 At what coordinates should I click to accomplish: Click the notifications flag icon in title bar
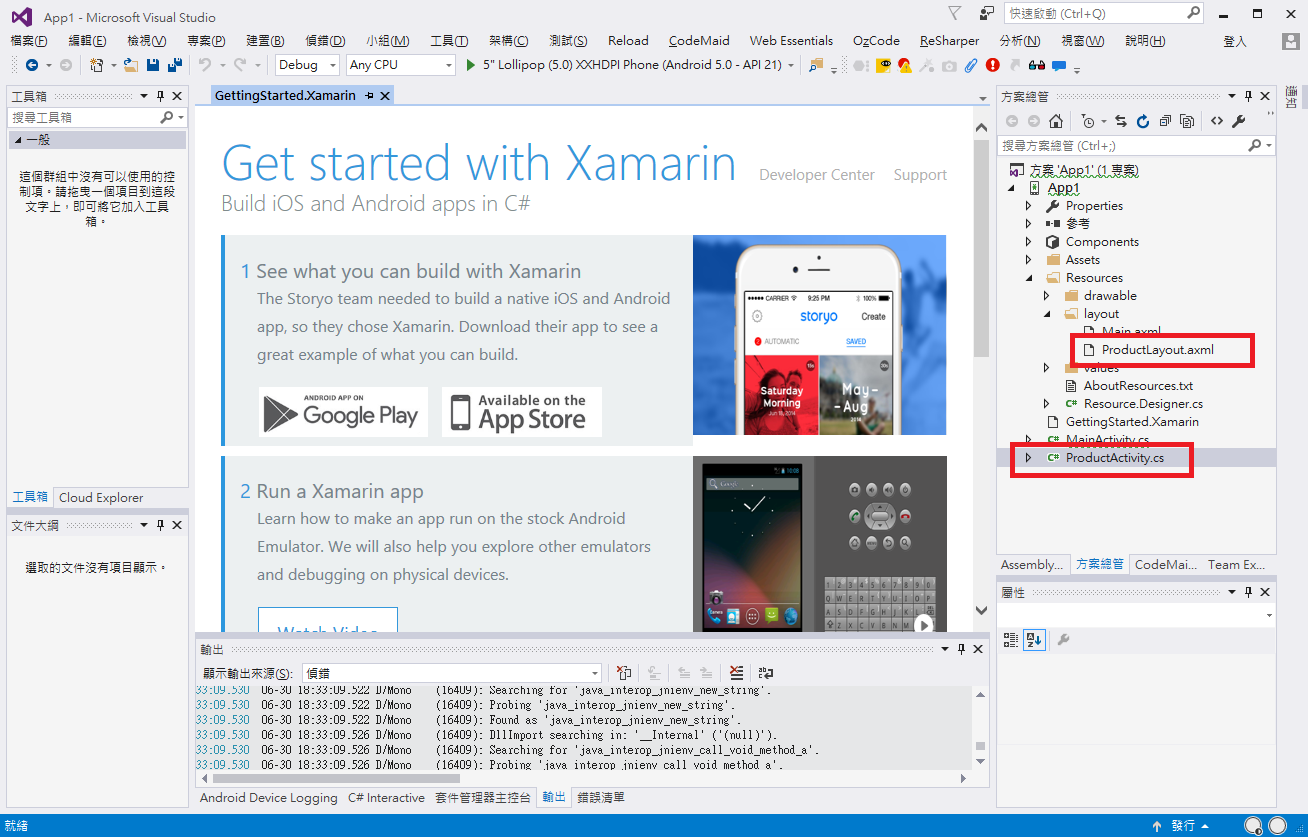(954, 13)
